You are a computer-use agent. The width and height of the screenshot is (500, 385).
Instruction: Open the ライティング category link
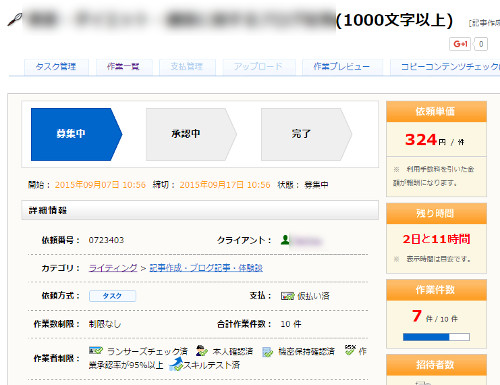coord(113,268)
